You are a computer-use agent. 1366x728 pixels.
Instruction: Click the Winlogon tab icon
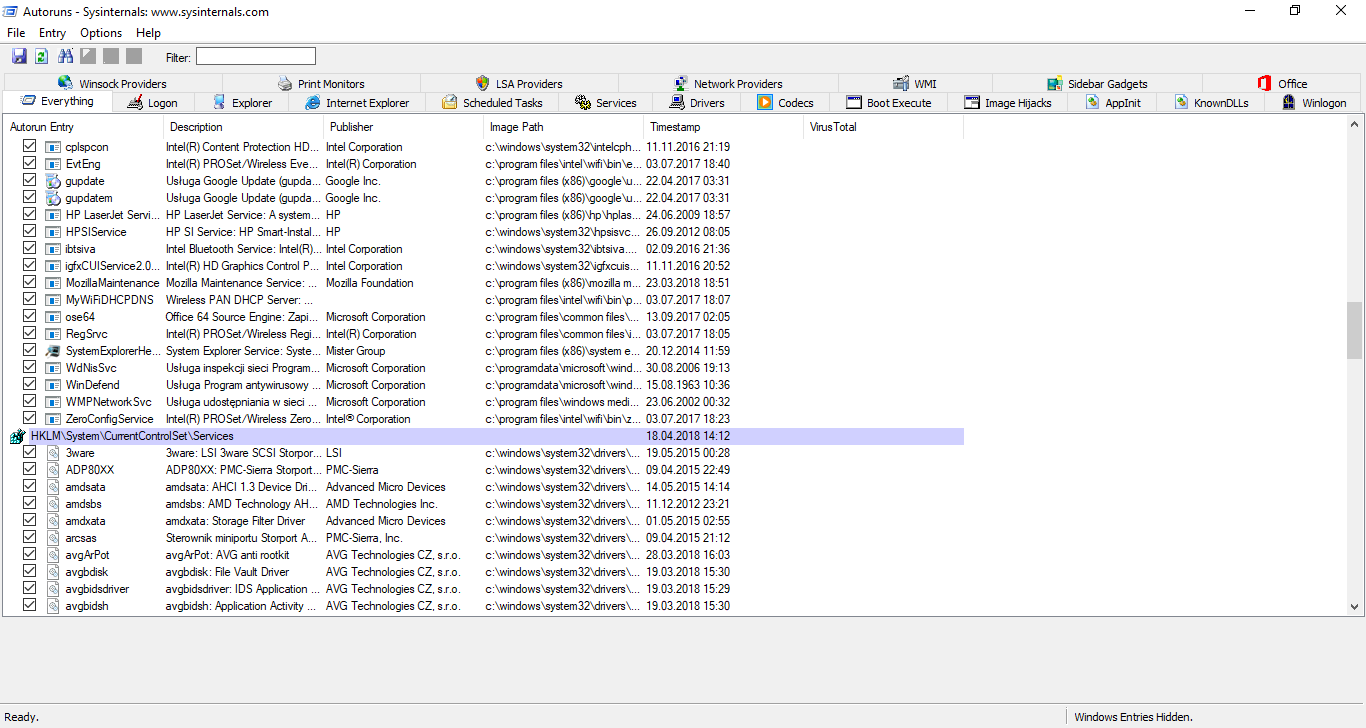coord(1290,102)
